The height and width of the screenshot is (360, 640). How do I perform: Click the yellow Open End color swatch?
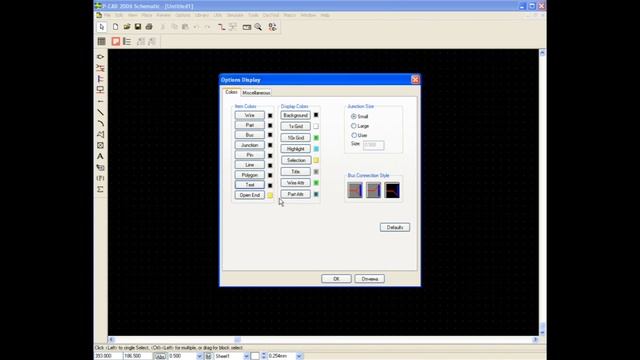270,196
